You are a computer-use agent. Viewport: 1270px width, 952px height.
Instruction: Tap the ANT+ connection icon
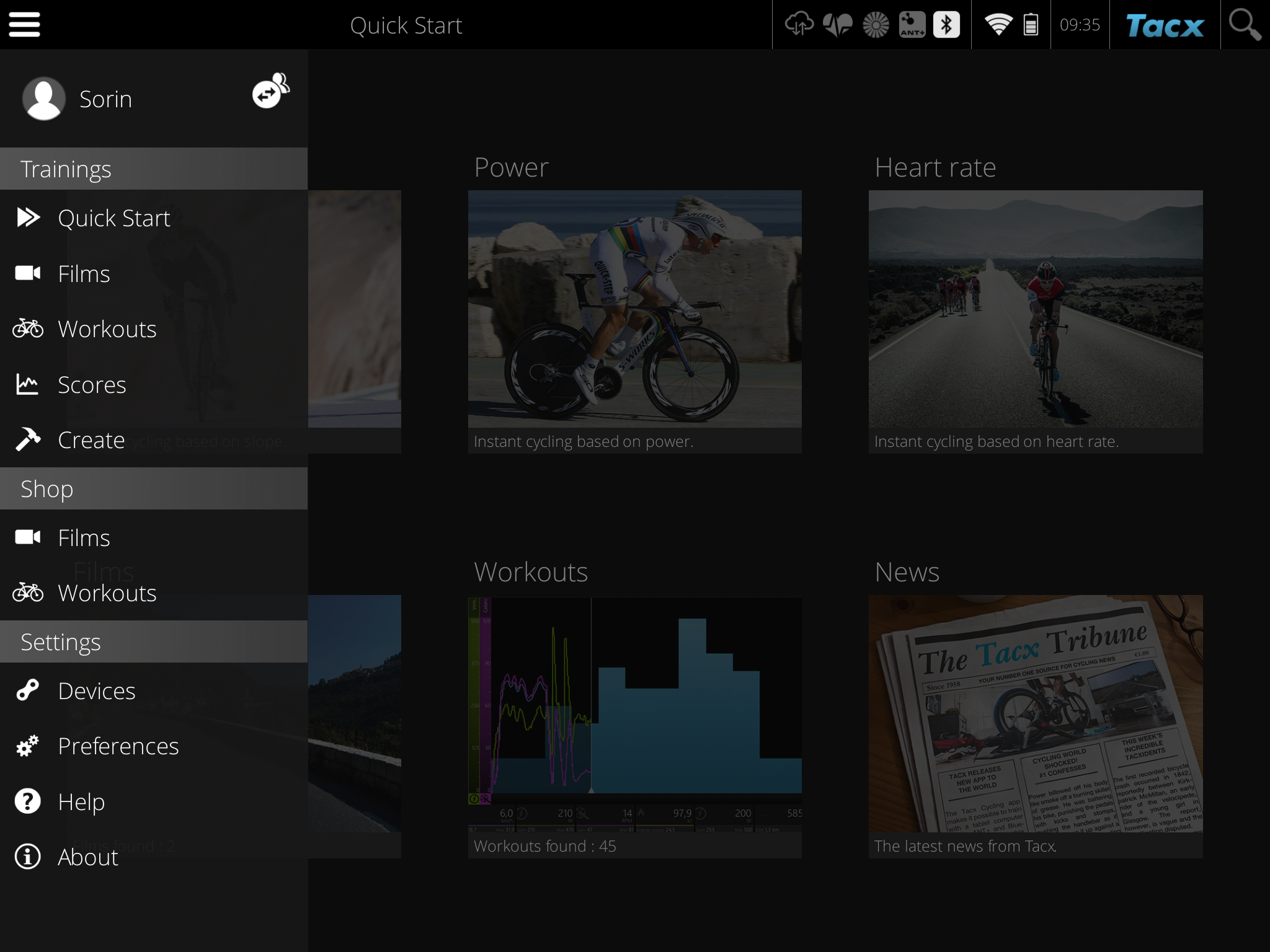(912, 25)
